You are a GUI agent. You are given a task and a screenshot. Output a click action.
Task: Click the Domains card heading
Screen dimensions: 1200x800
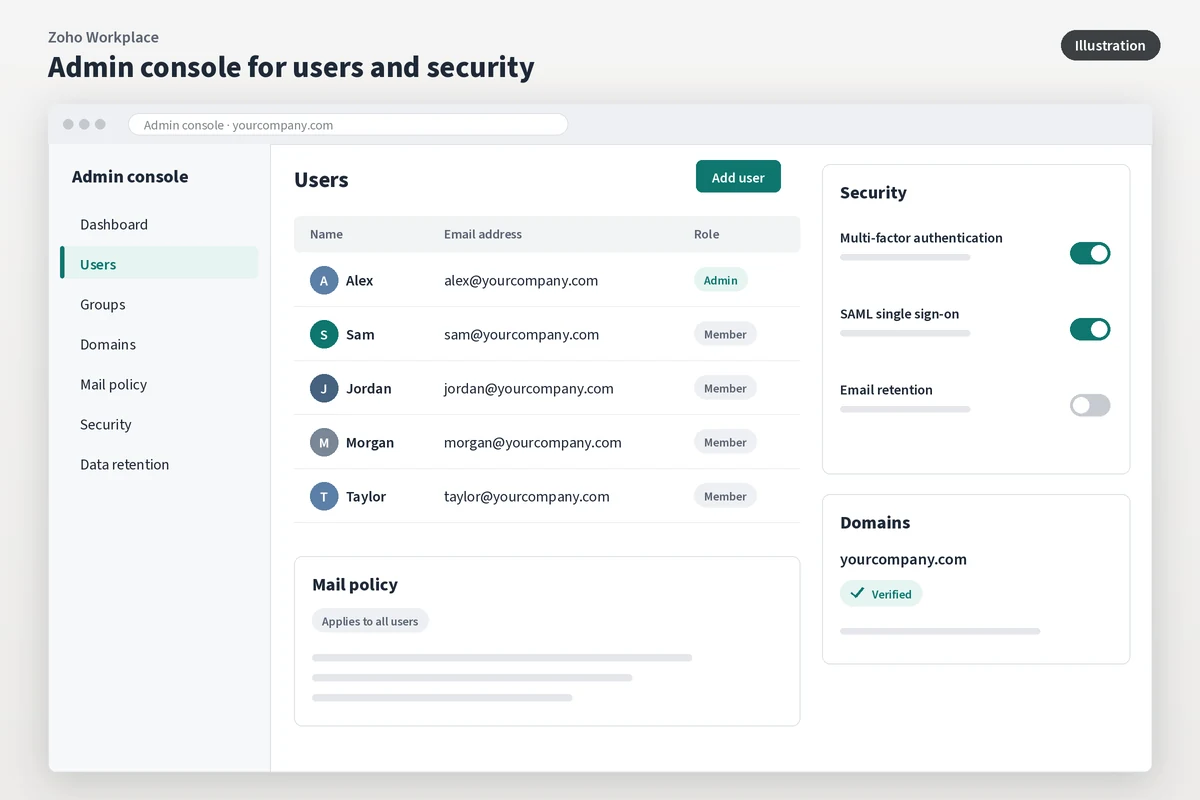coord(875,522)
